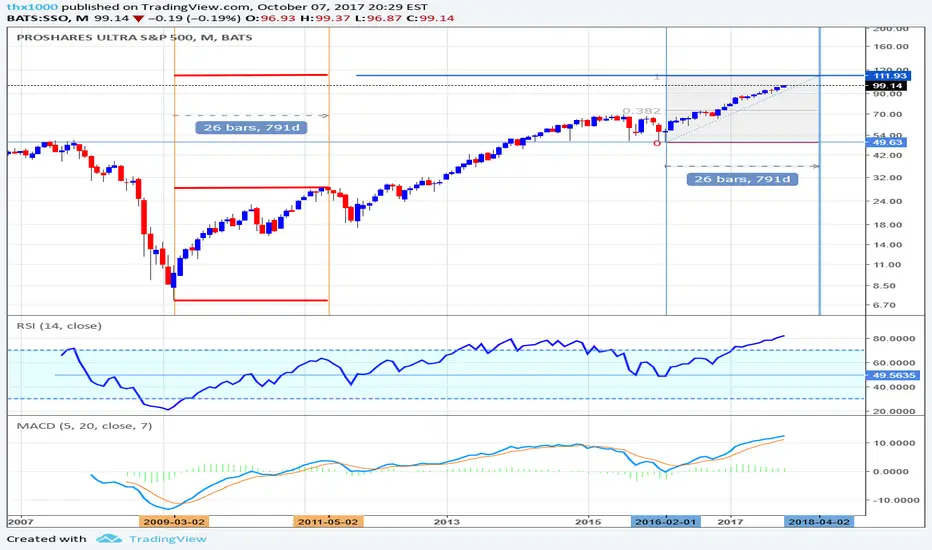Click the 6.70 price axis label

pos(883,305)
